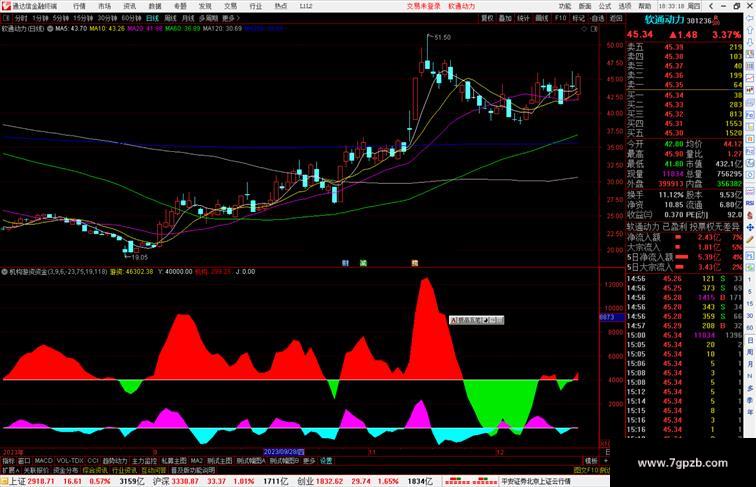Select the MACD indicator tab
The image size is (756, 487).
(43, 461)
